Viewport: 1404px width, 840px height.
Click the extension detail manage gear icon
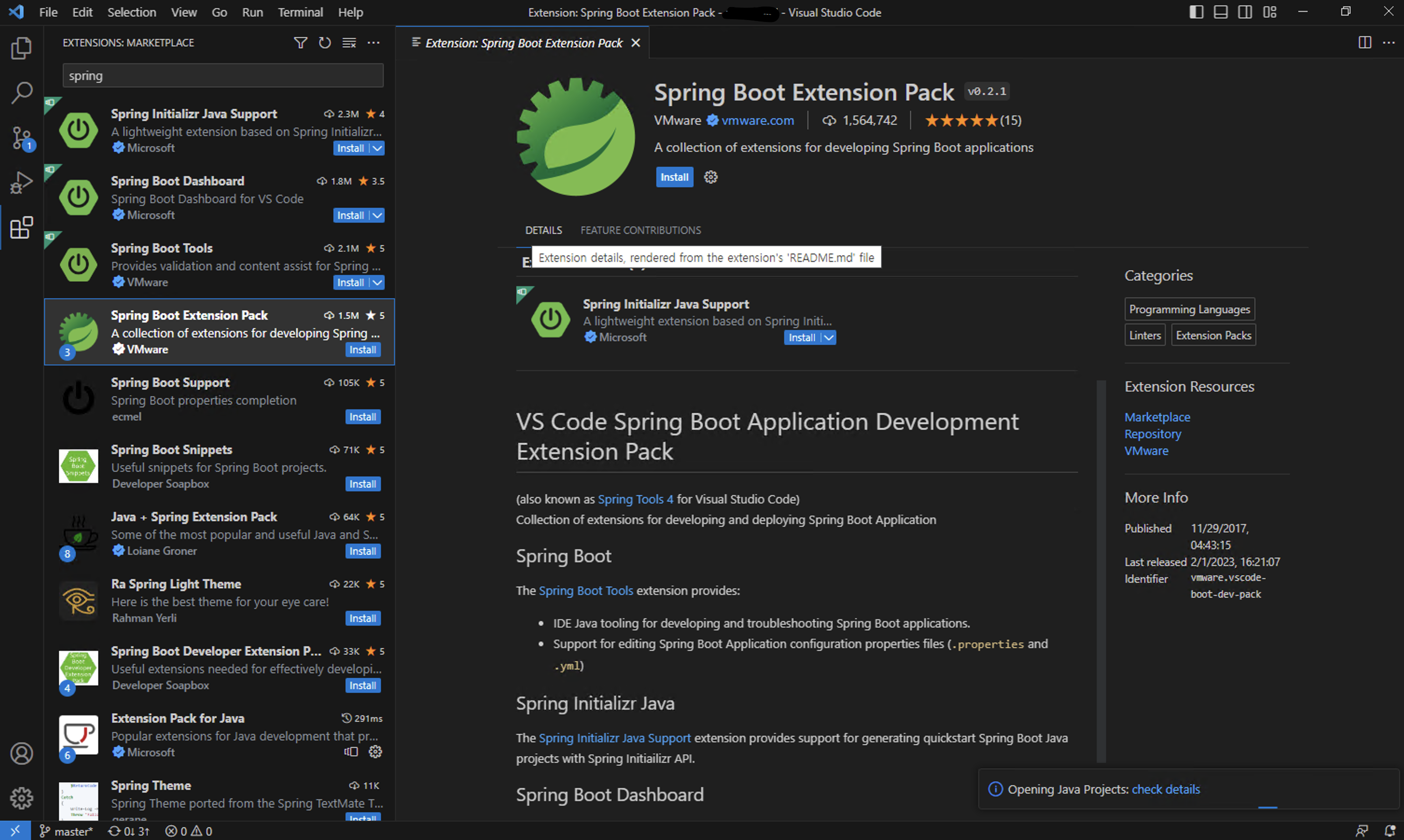pos(710,177)
